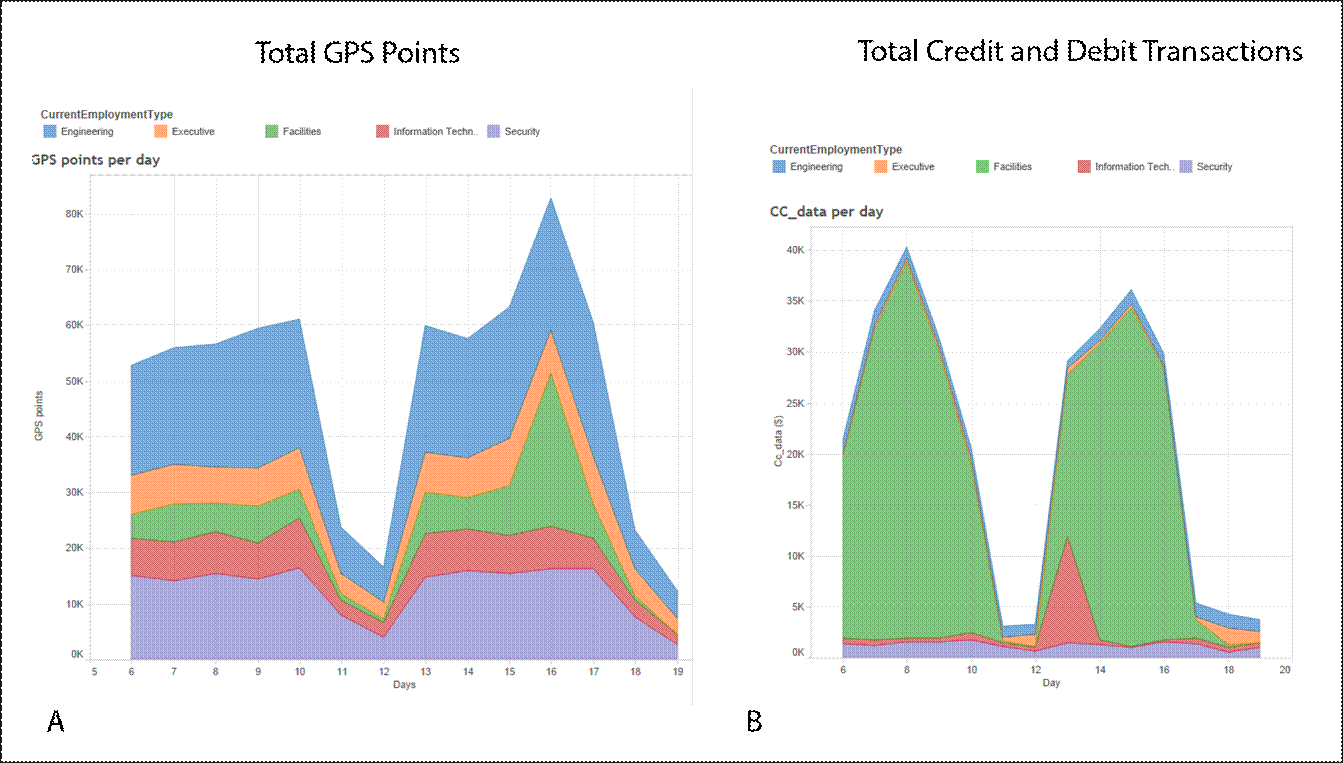Select the "Facilities" label in the GPS chart legend
This screenshot has width=1343, height=763.
[x=302, y=132]
